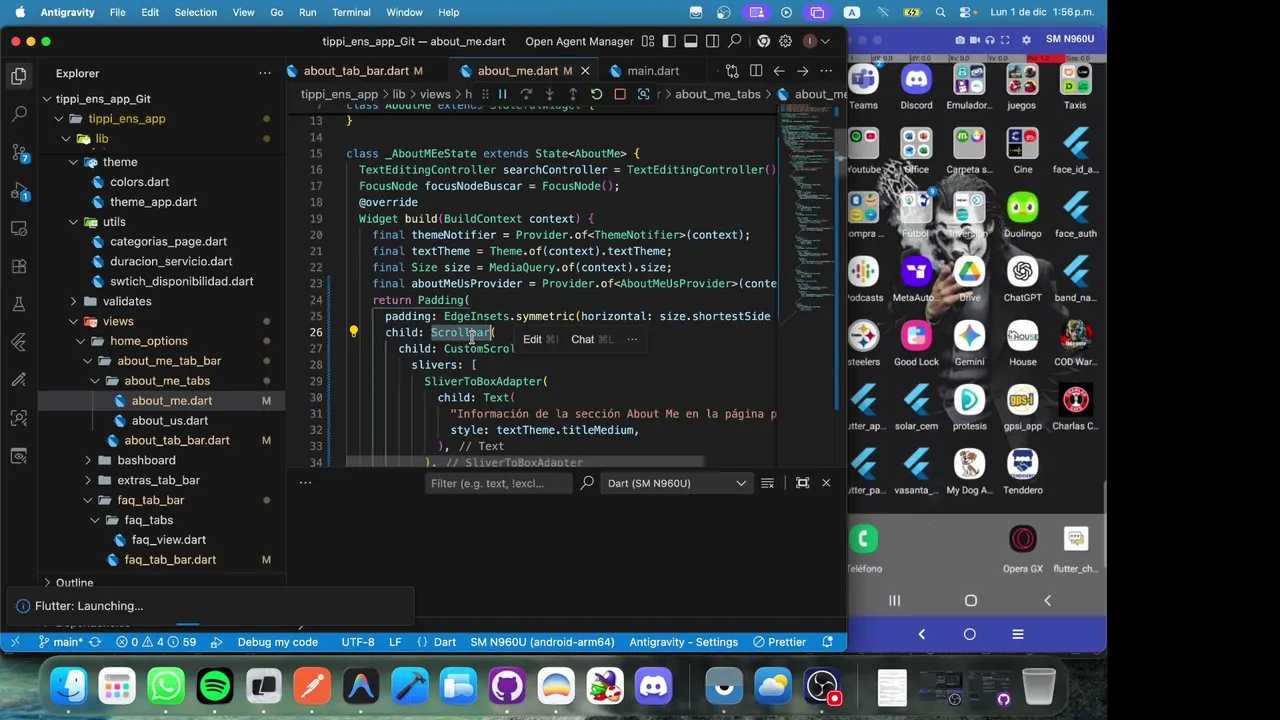Open the Settings gear in title bar
This screenshot has width=1280, height=720.
click(786, 41)
